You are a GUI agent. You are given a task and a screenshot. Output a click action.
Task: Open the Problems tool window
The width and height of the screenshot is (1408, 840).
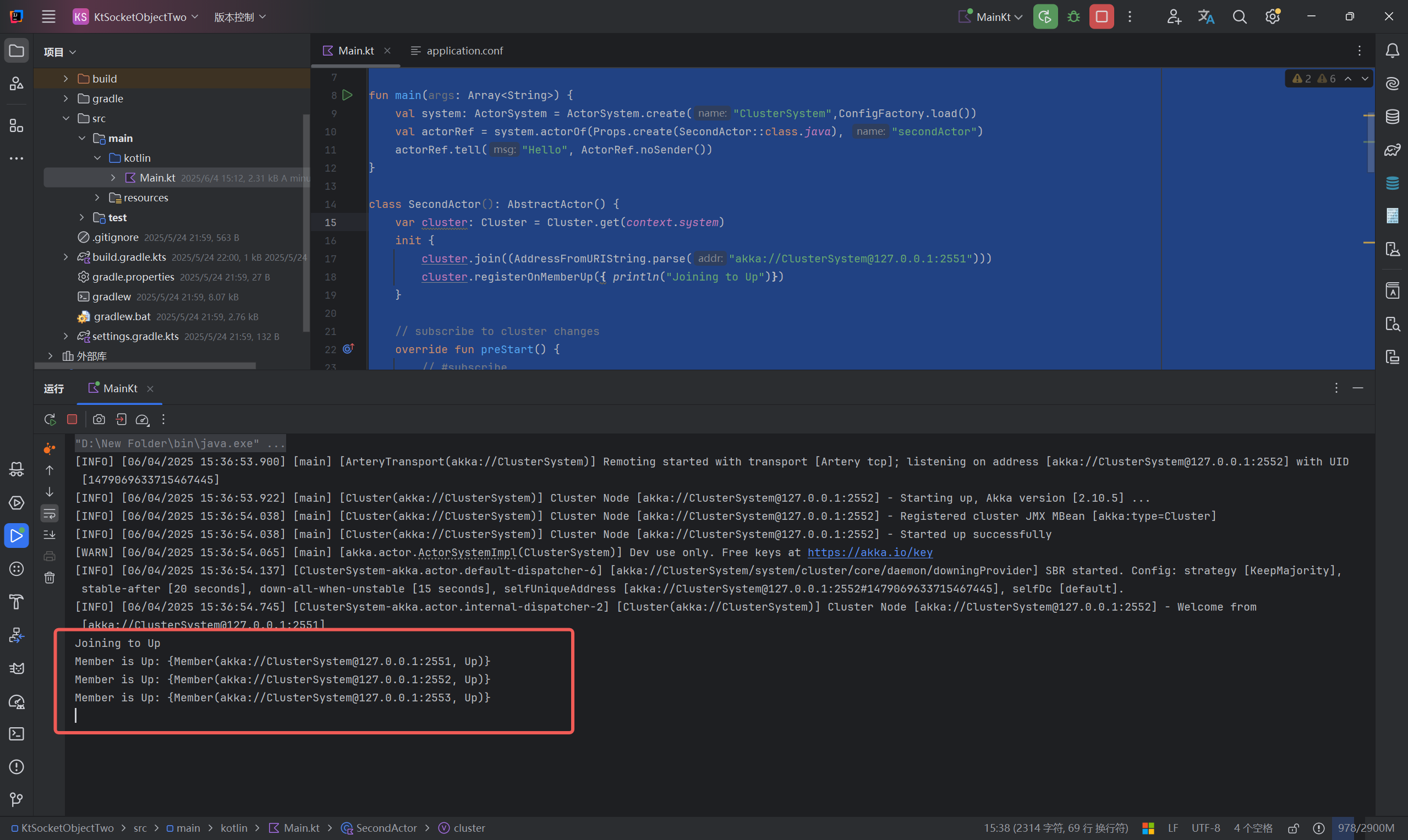[x=17, y=766]
